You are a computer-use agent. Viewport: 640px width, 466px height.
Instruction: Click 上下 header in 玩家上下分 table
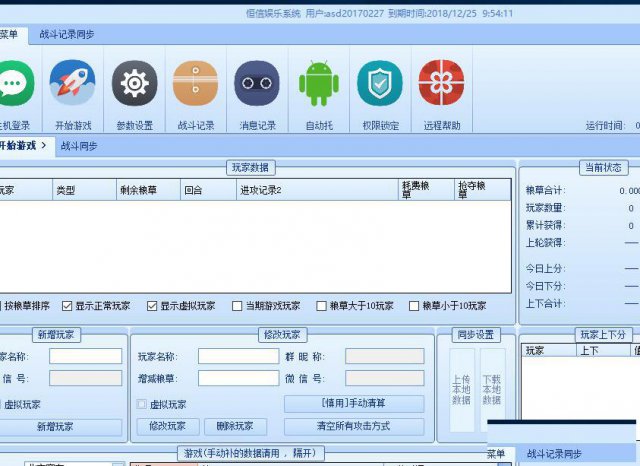tap(603, 350)
